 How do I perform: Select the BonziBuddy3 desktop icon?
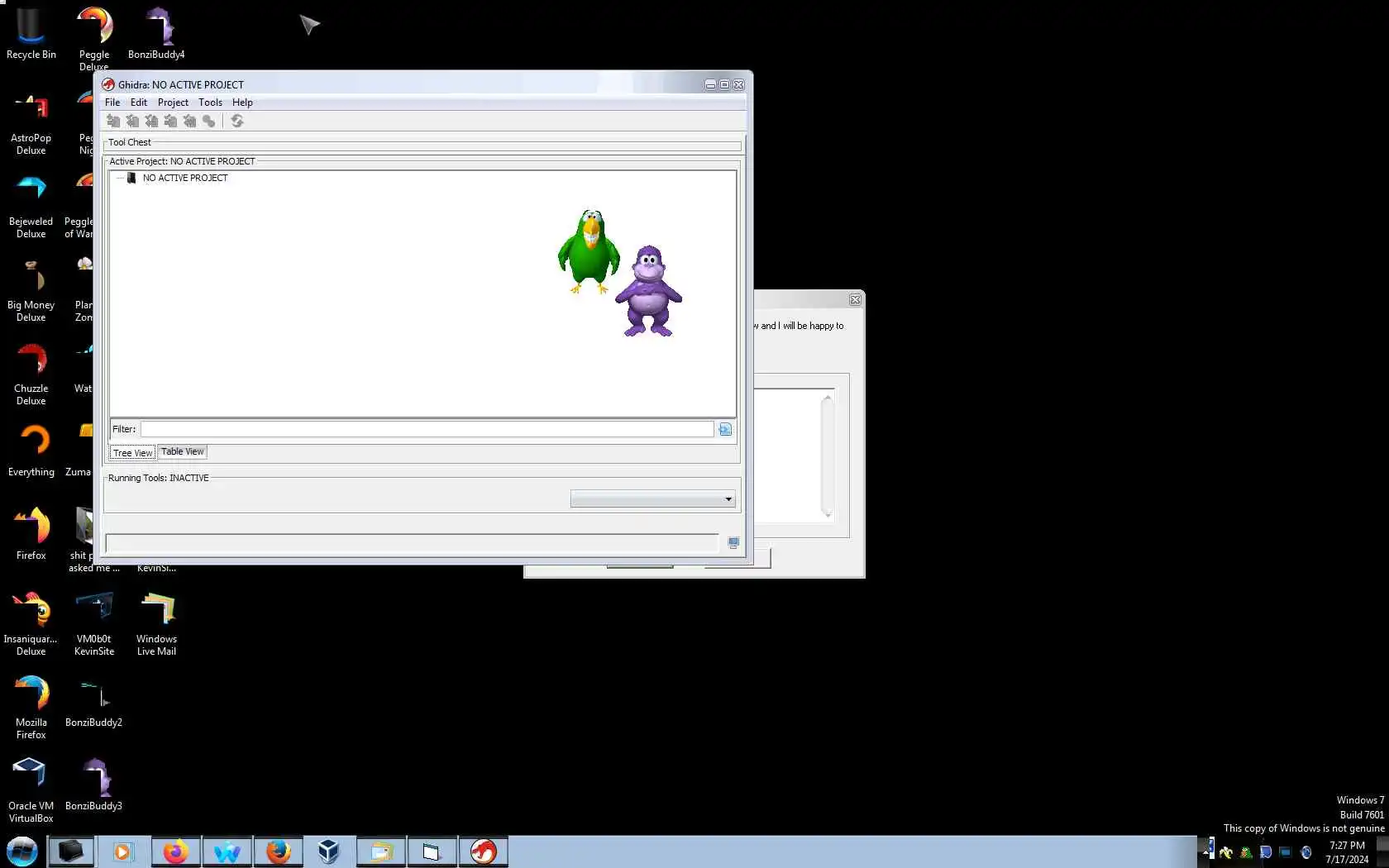(93, 785)
